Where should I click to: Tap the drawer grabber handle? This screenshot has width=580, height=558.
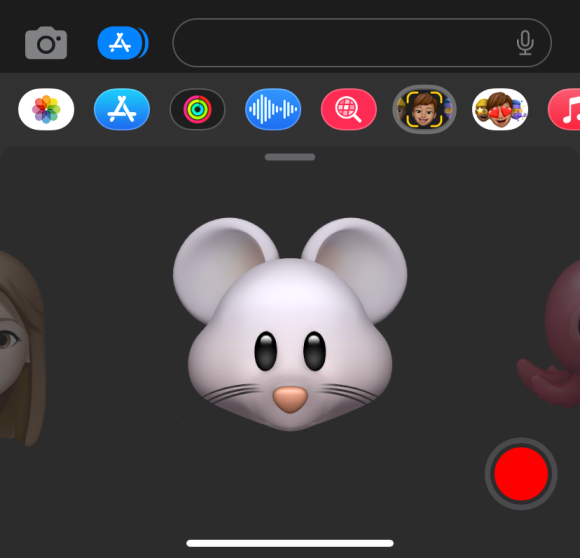290,157
